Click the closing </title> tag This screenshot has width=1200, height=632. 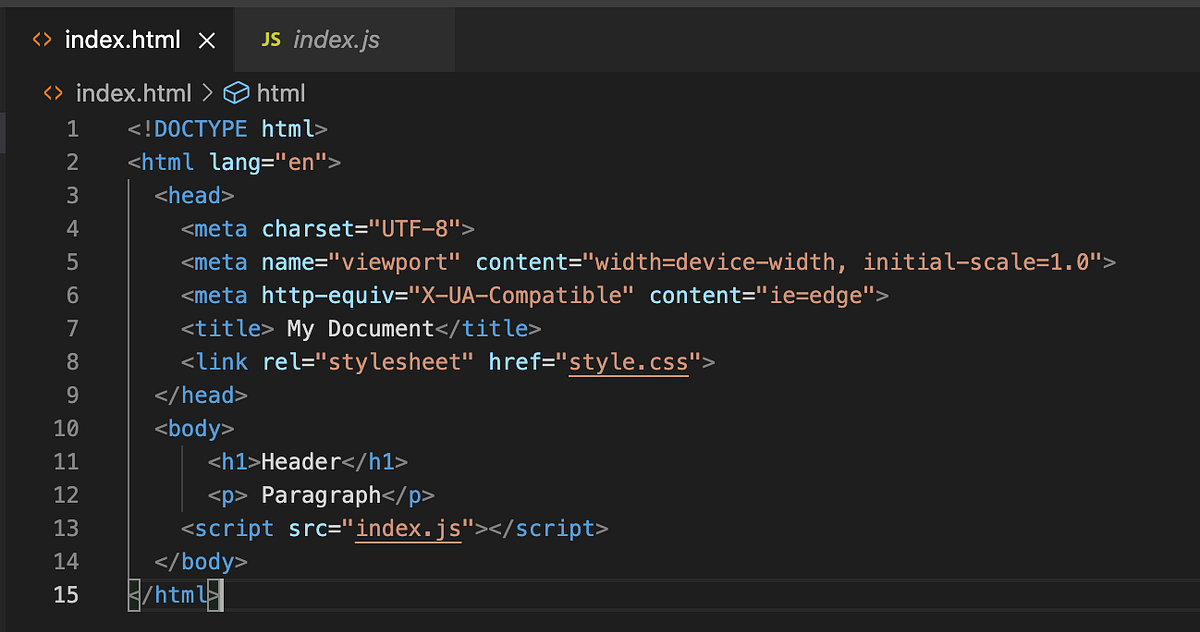[x=488, y=328]
